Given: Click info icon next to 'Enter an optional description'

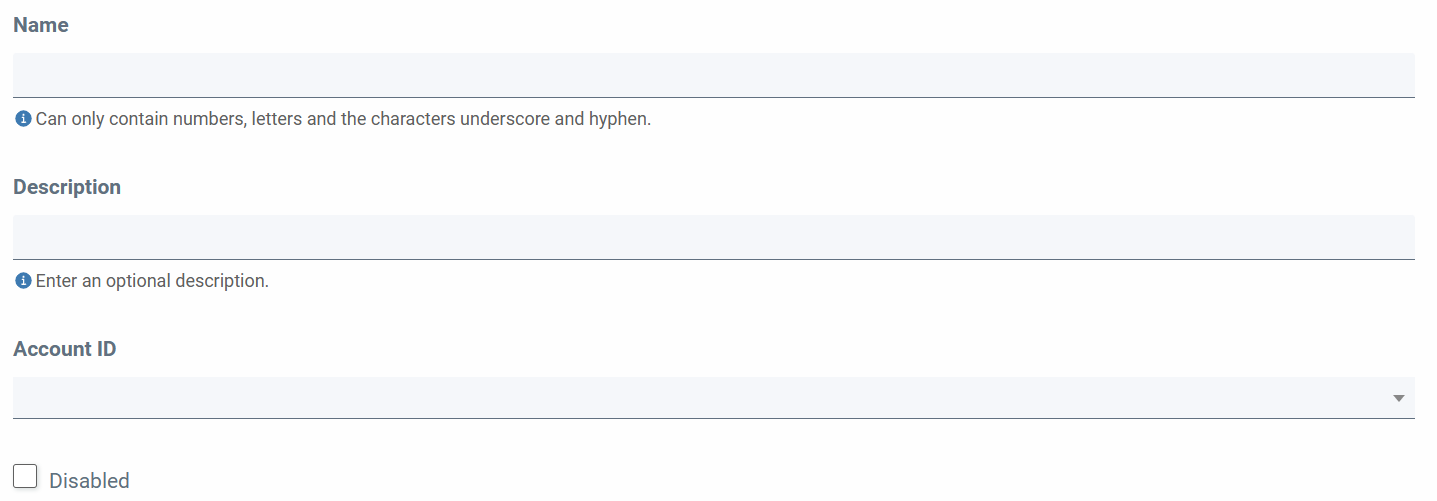Looking at the screenshot, I should click(x=23, y=281).
